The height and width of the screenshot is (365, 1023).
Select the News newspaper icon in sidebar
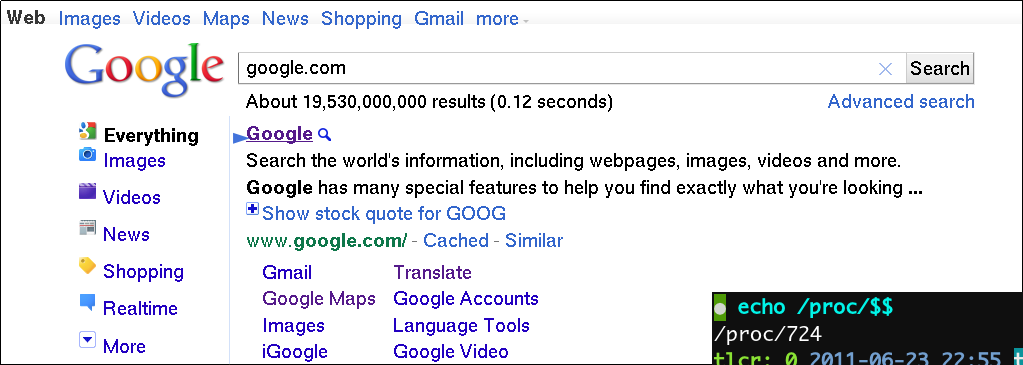tap(87, 228)
